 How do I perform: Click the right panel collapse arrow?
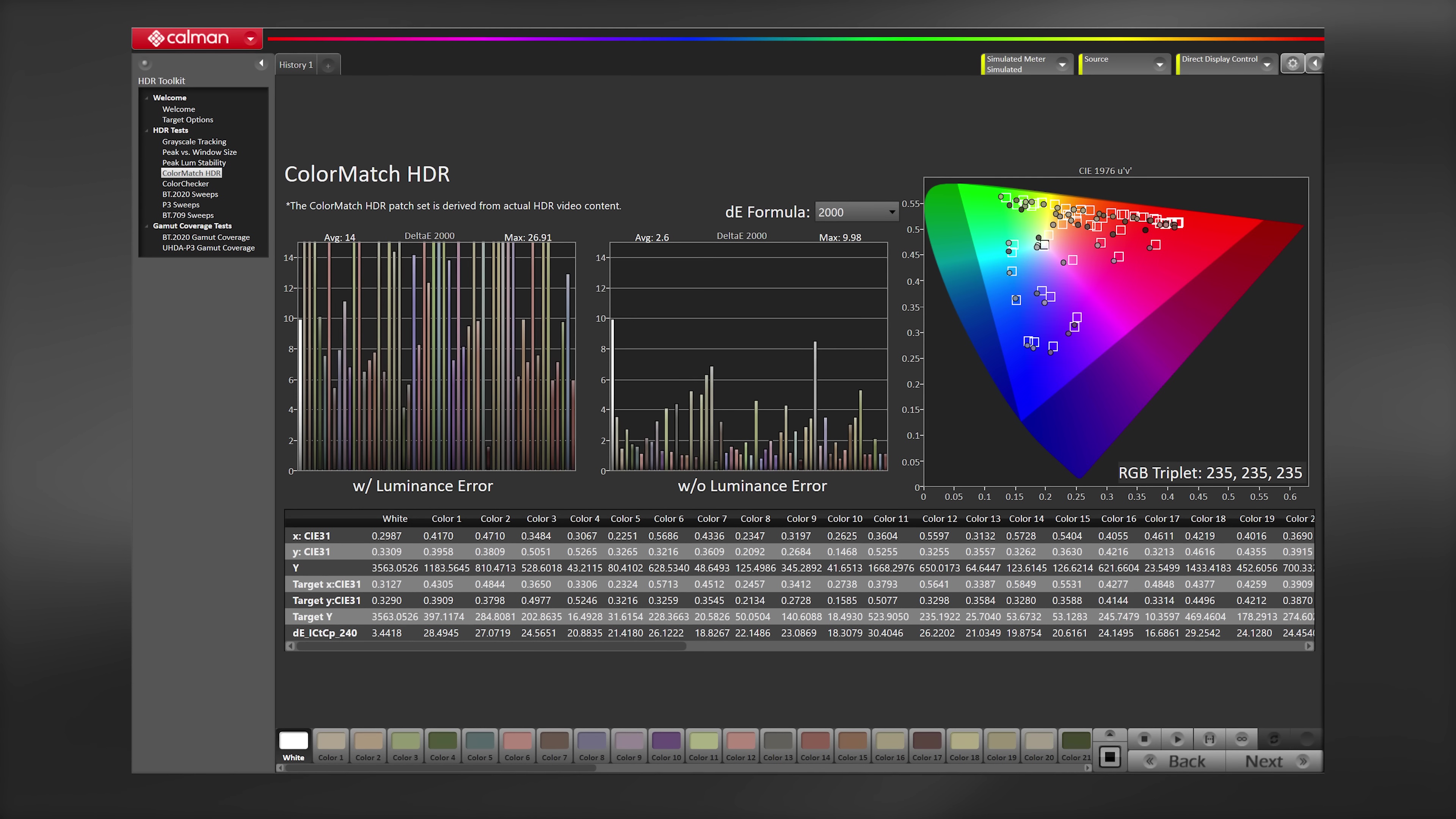click(1315, 63)
